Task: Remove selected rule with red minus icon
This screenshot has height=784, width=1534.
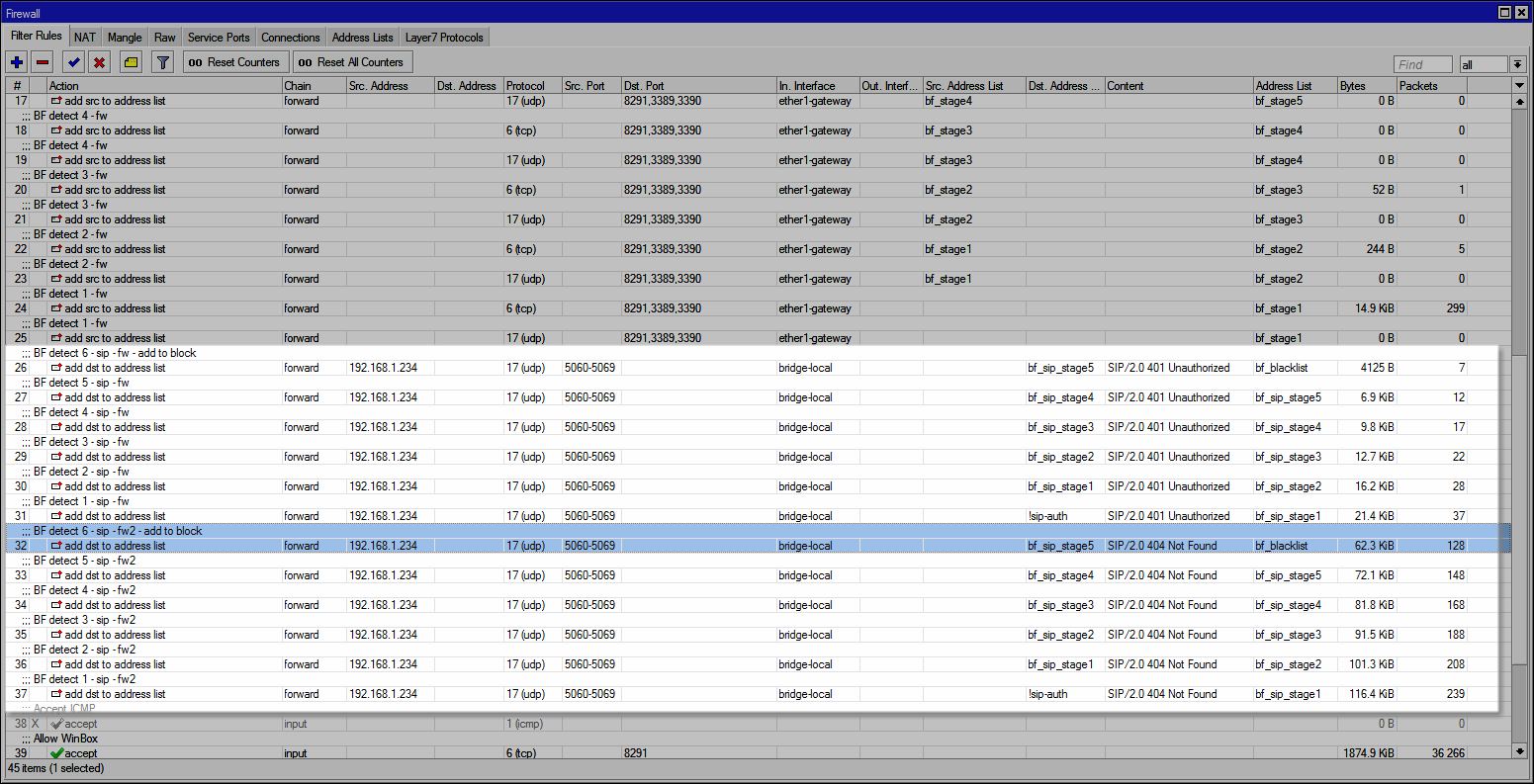Action: click(x=42, y=62)
